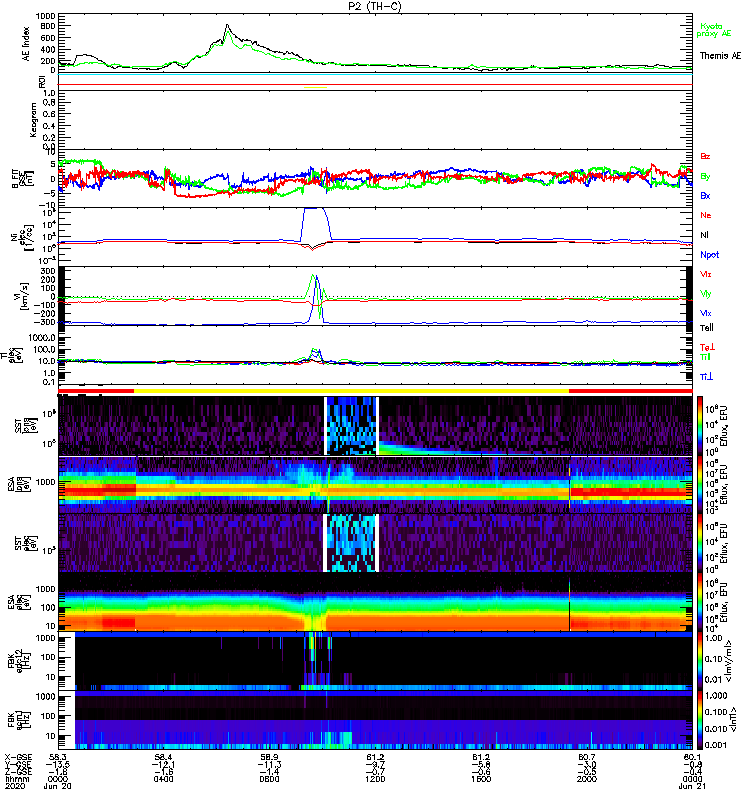
Task: Click the 2020 year label
Action: (x=15, y=786)
